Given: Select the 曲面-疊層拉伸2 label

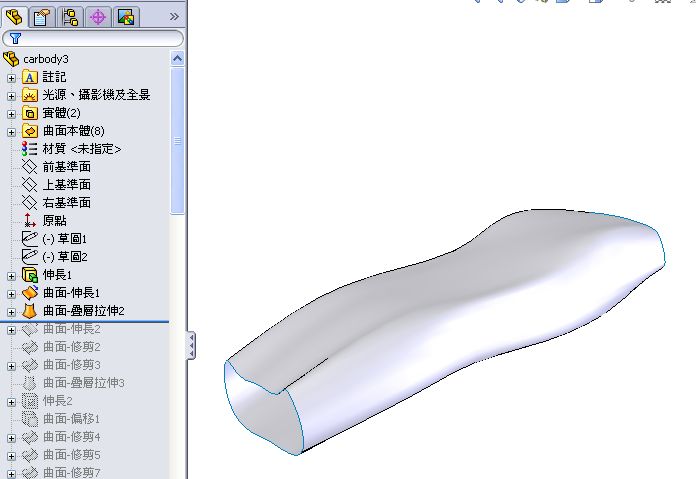Looking at the screenshot, I should pos(83,311).
